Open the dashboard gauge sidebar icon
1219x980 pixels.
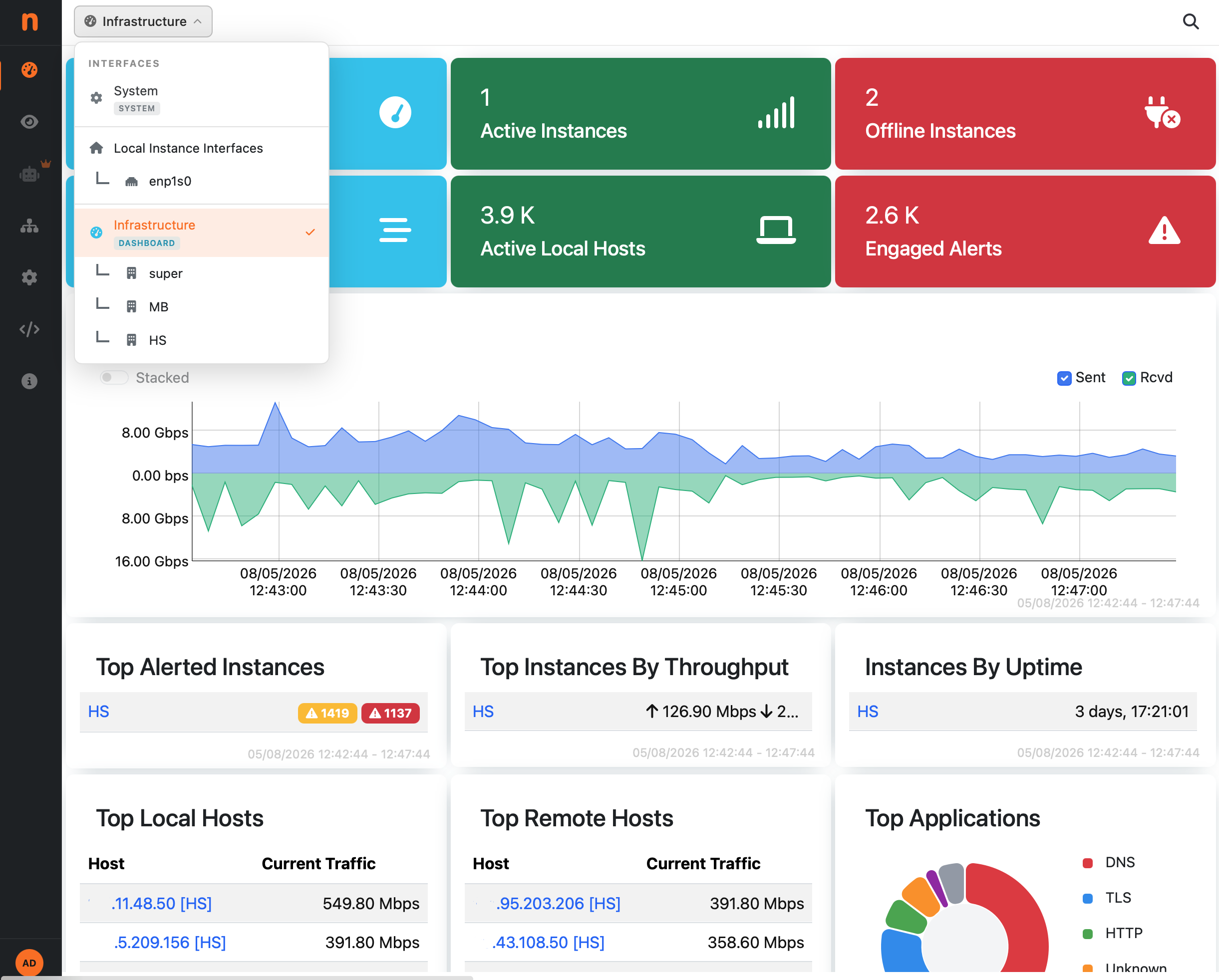click(29, 69)
